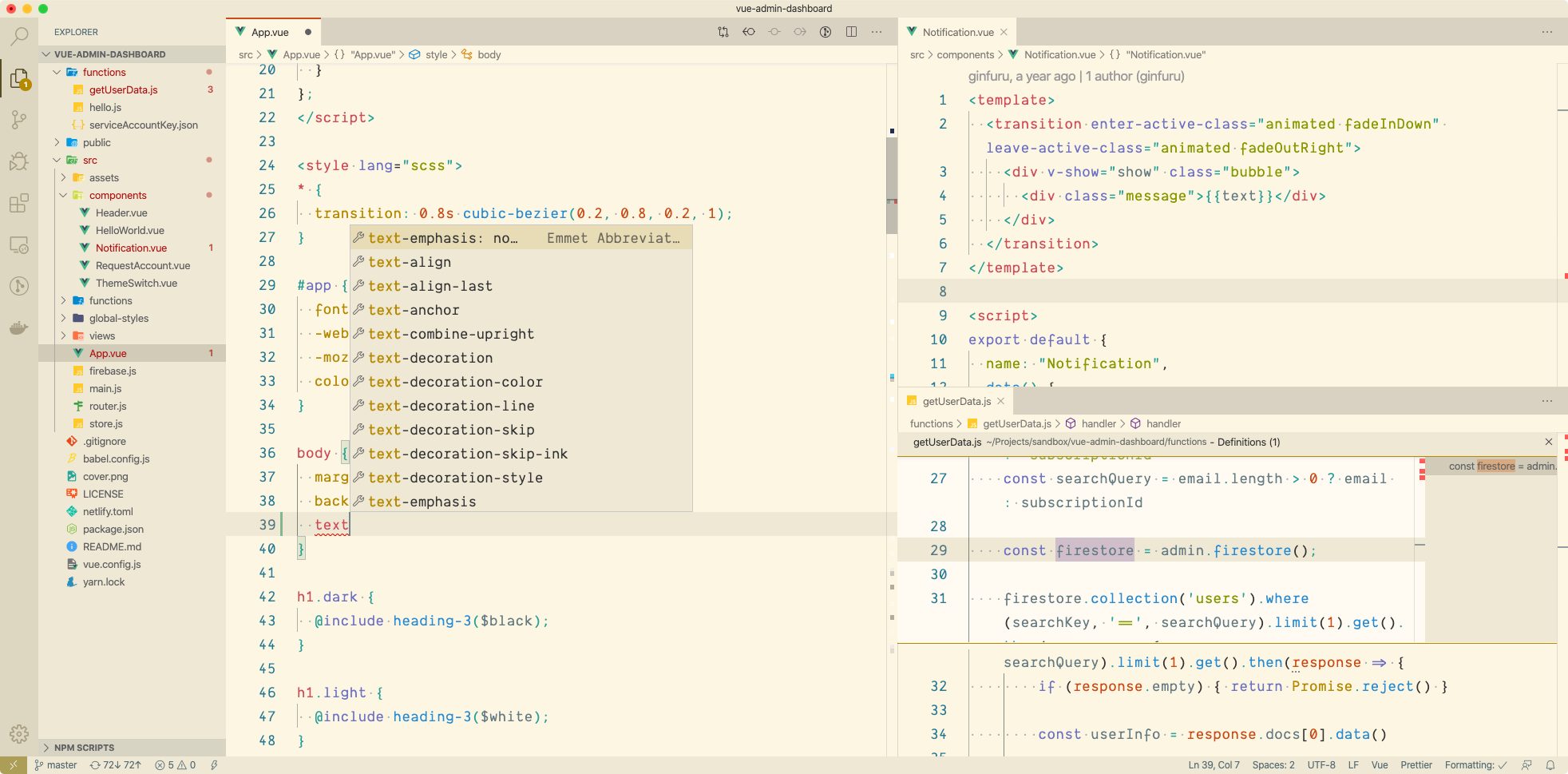Select the getUserData.js editor tab
This screenshot has height=774, width=1568.
956,402
